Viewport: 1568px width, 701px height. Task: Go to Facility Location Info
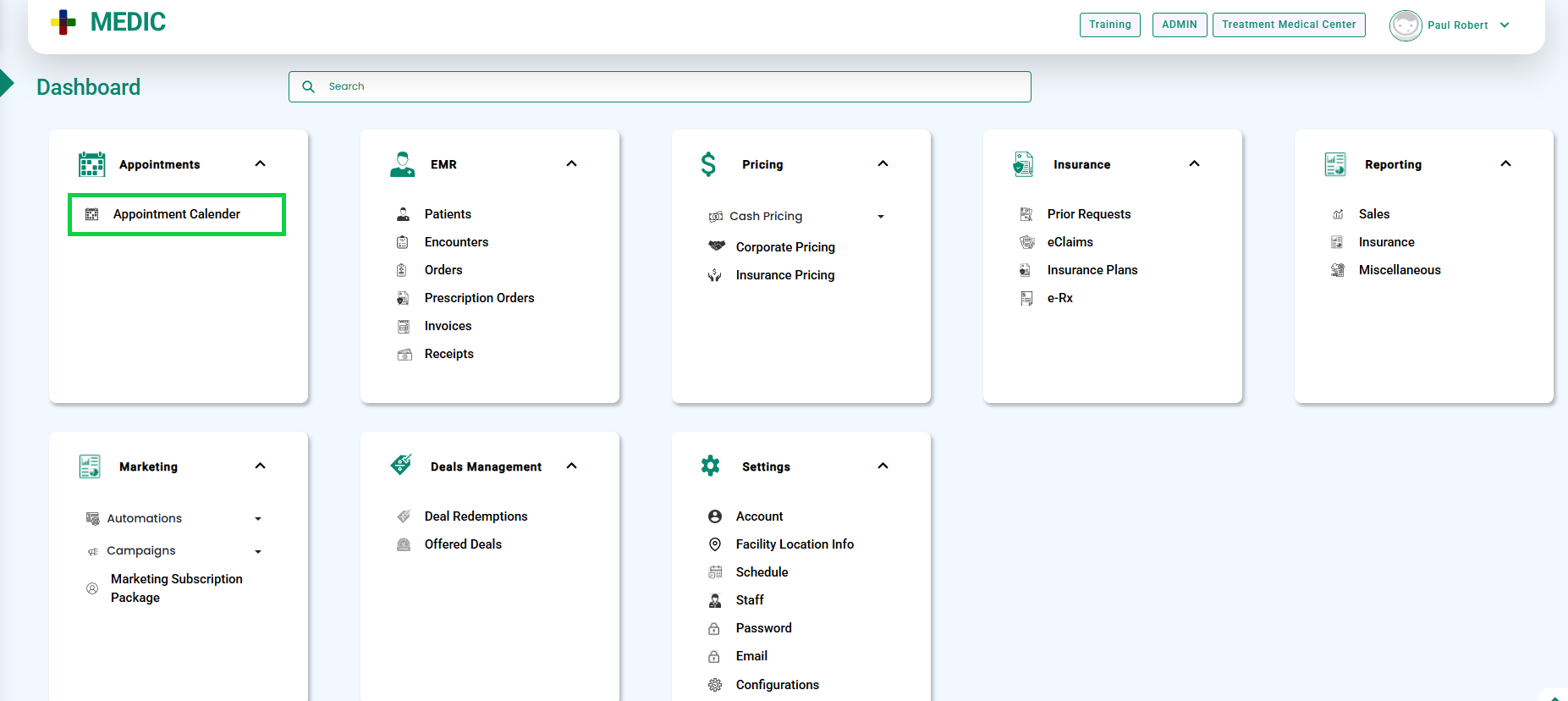(794, 544)
